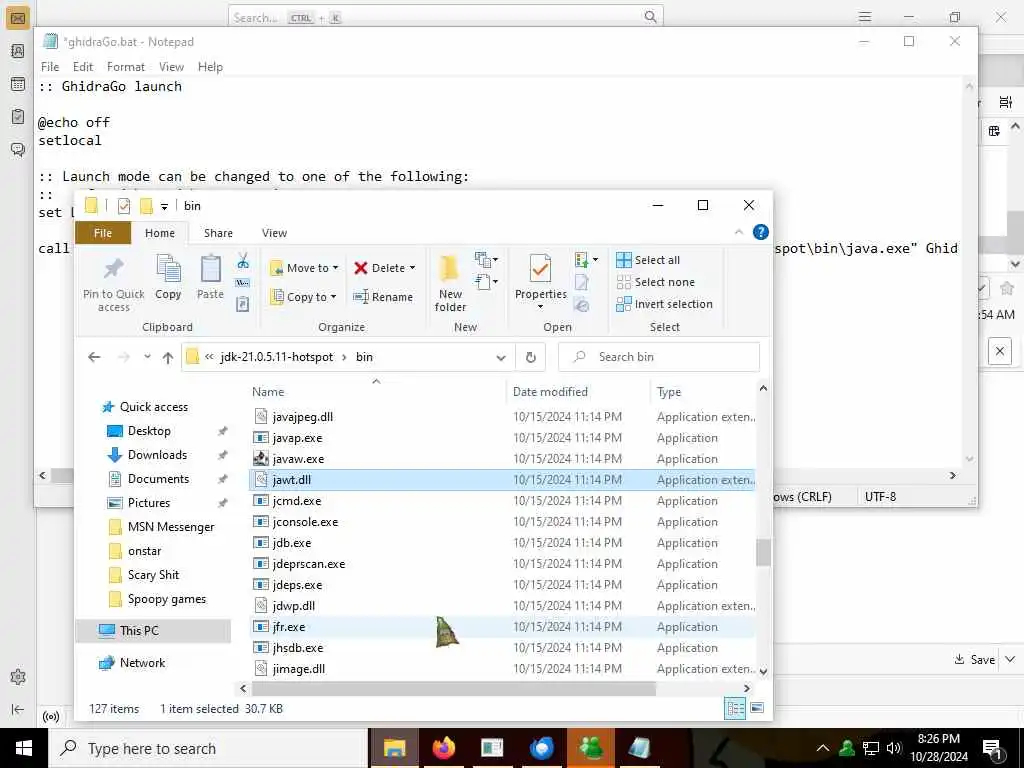Viewport: 1024px width, 768px height.
Task: Click the Cut scissors icon
Action: pos(243,261)
